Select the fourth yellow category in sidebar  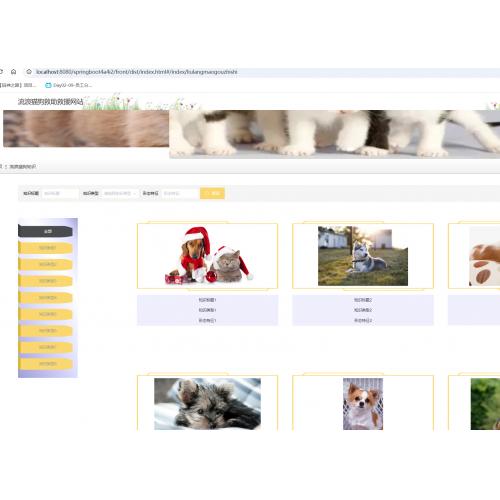click(x=45, y=298)
